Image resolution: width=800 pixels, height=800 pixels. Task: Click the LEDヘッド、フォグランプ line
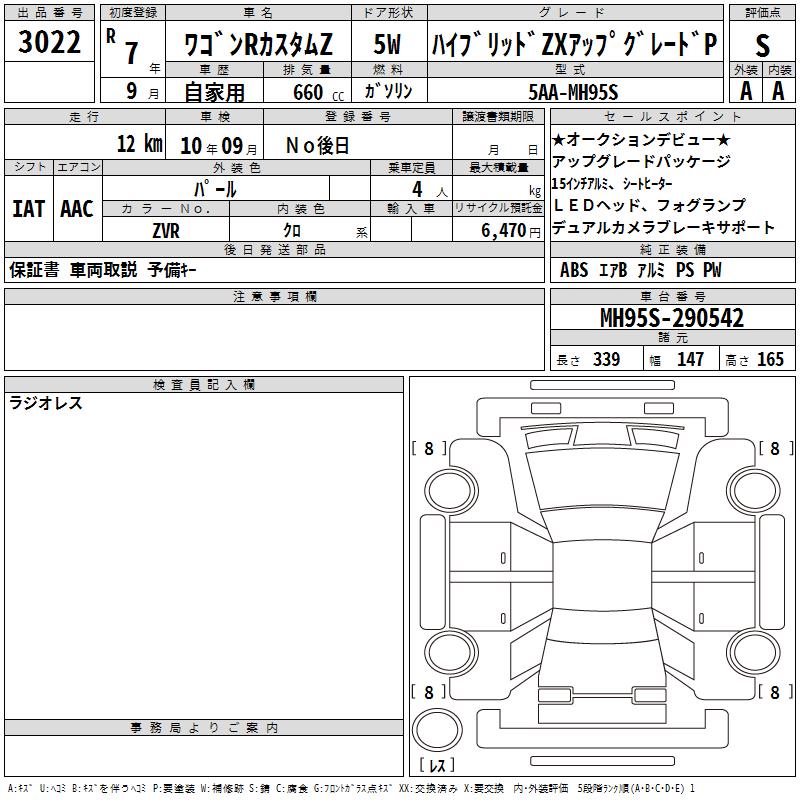pos(649,205)
